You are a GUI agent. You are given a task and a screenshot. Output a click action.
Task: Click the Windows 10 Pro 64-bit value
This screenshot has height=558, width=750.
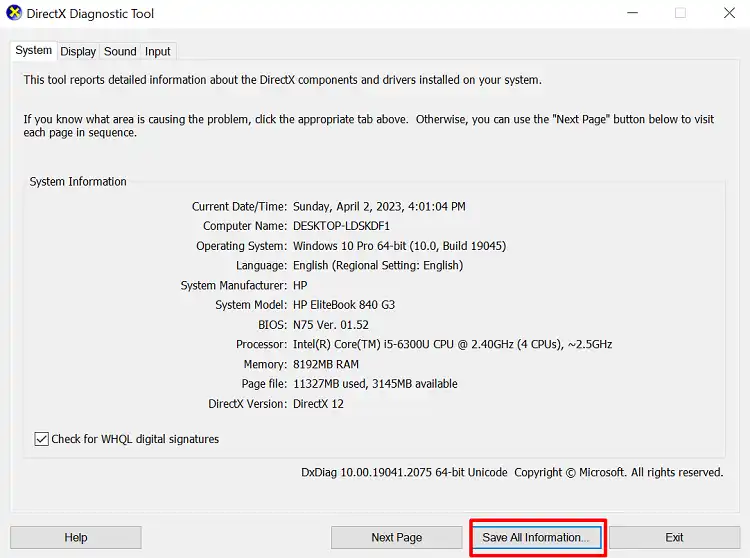tap(350, 246)
